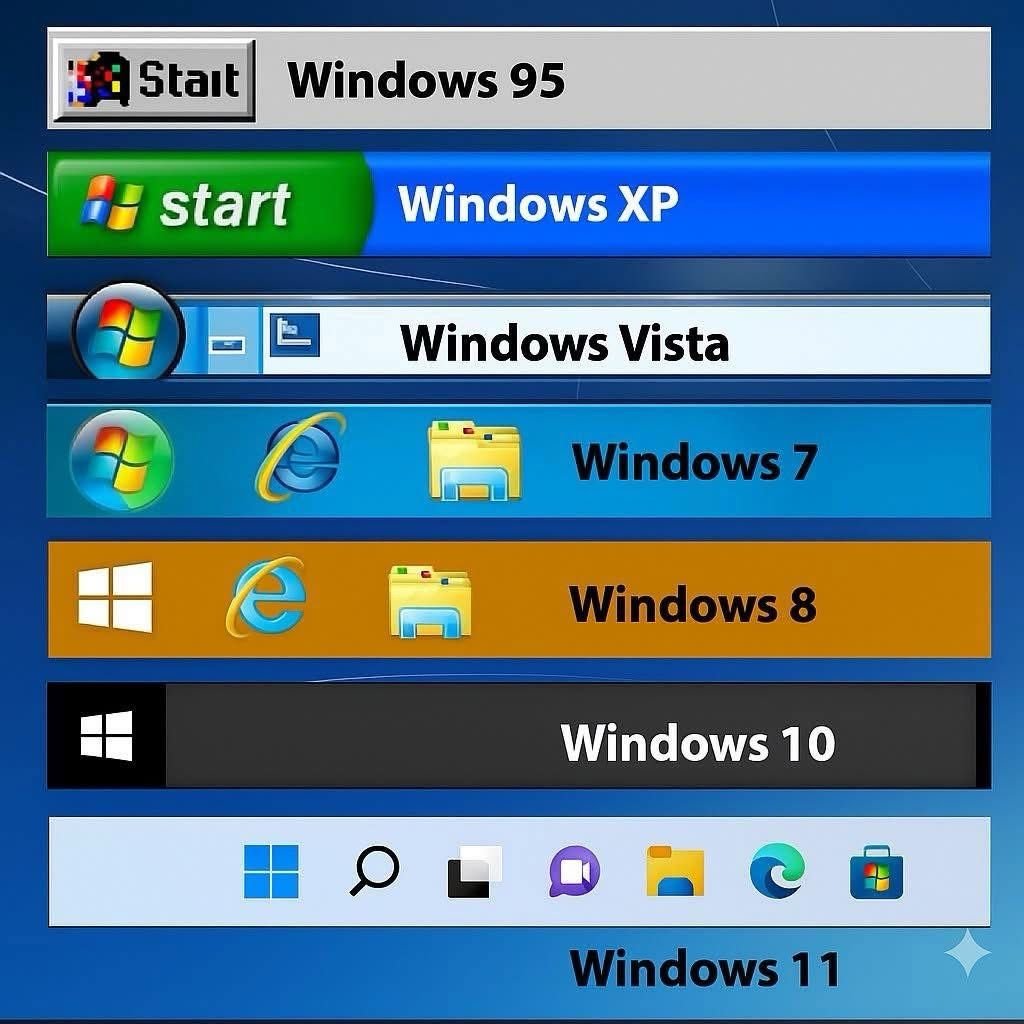Click the dark blue square Vista taskbar icon
This screenshot has height=1024, width=1024.
click(294, 334)
